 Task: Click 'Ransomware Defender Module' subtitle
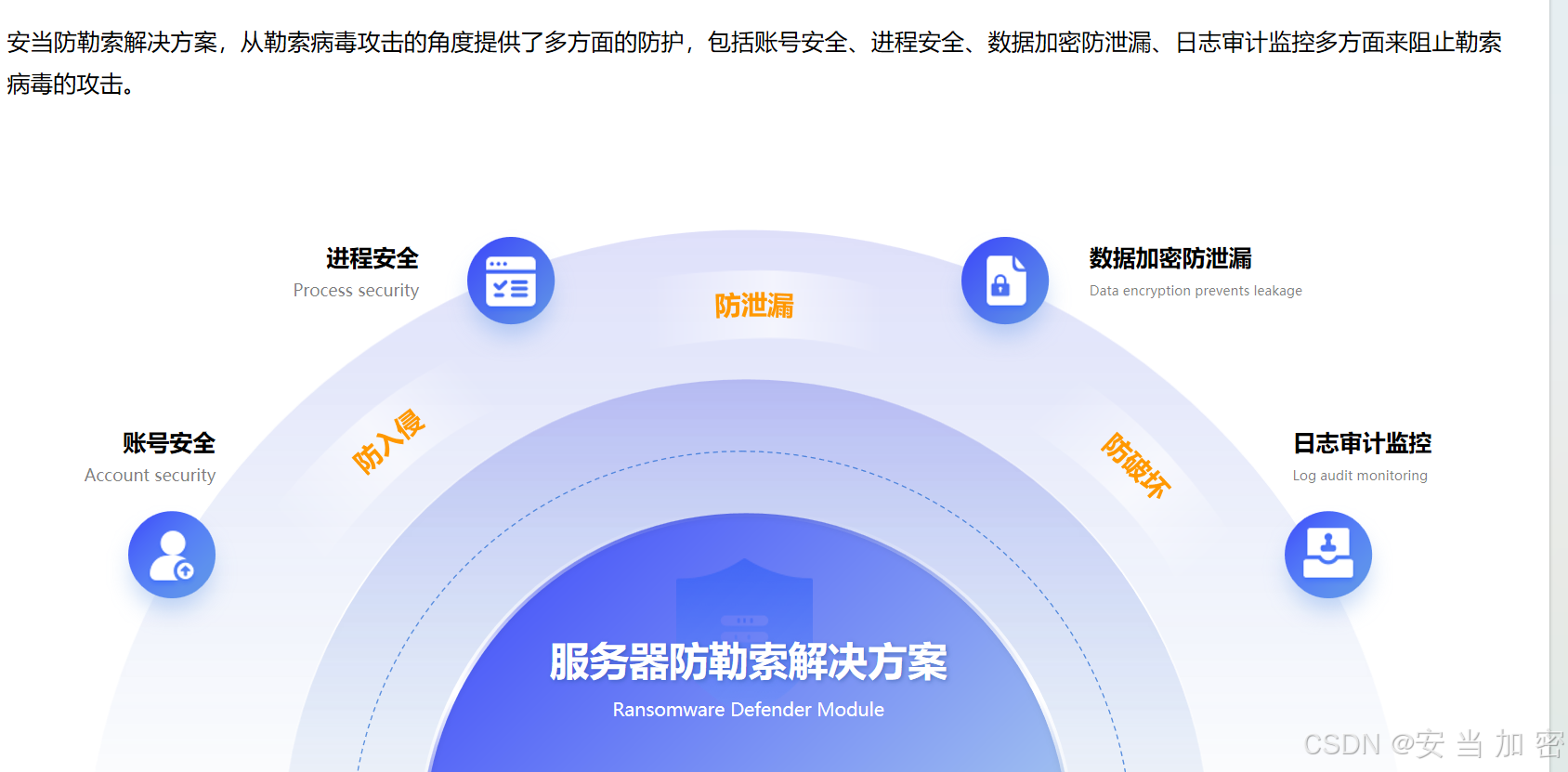pyautogui.click(x=749, y=710)
